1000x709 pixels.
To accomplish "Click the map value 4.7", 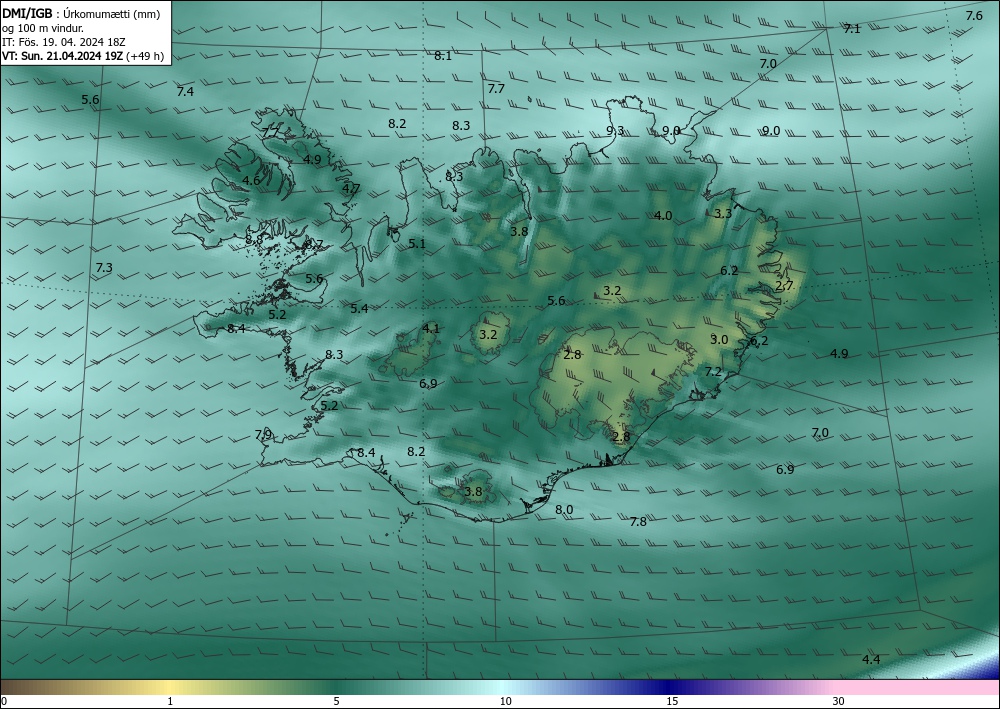I will coord(351,189).
